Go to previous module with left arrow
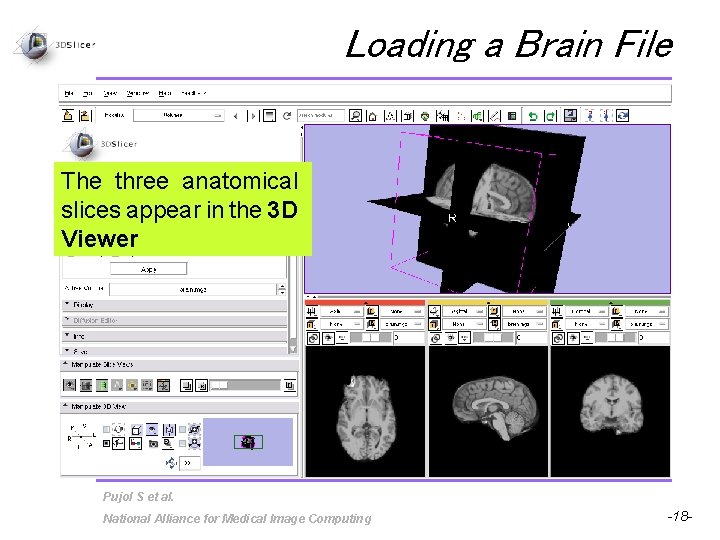The height and width of the screenshot is (540, 720). 236,116
